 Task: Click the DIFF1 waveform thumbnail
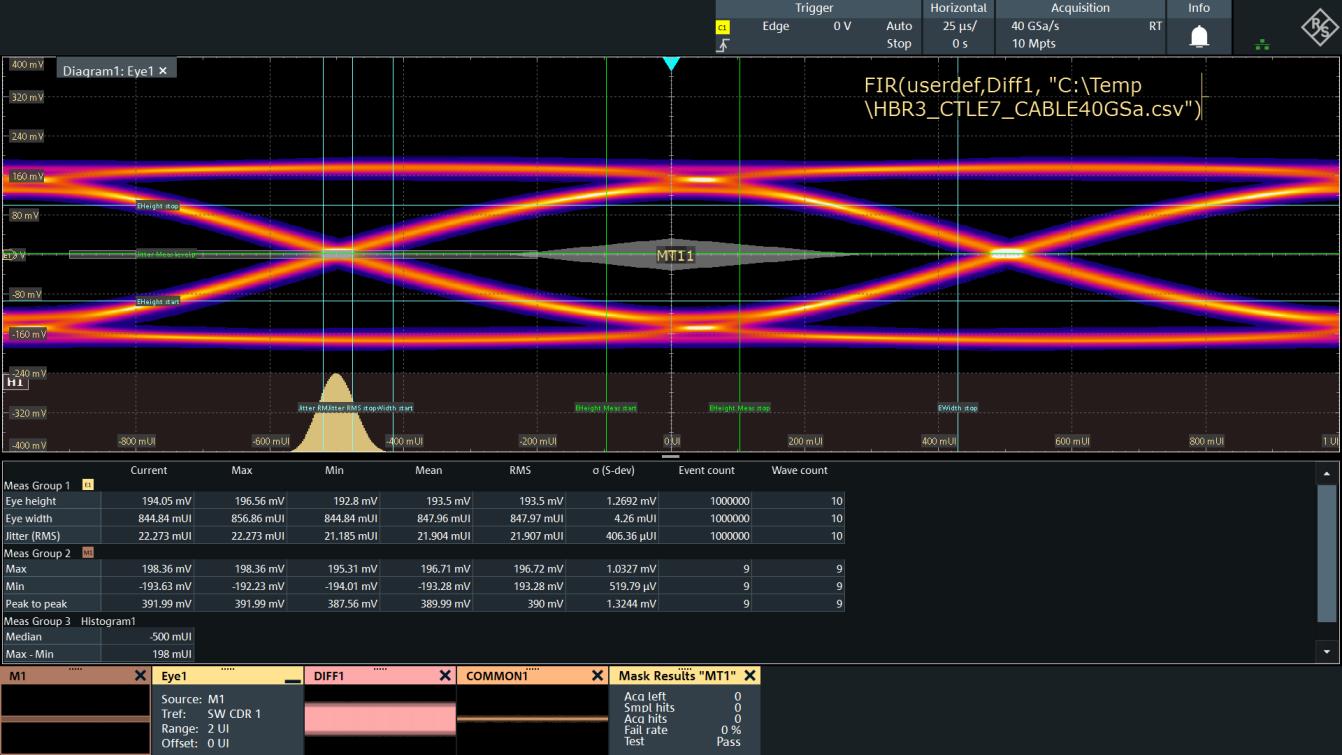tap(378, 719)
